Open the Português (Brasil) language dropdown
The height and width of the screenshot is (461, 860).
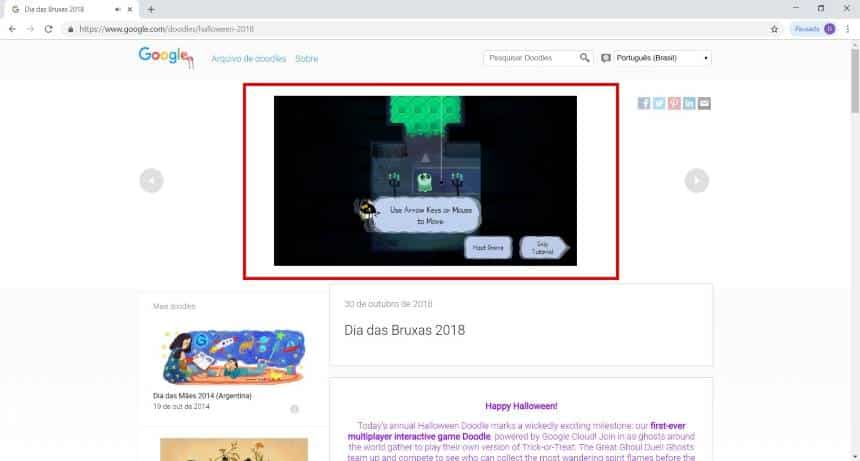[655, 58]
